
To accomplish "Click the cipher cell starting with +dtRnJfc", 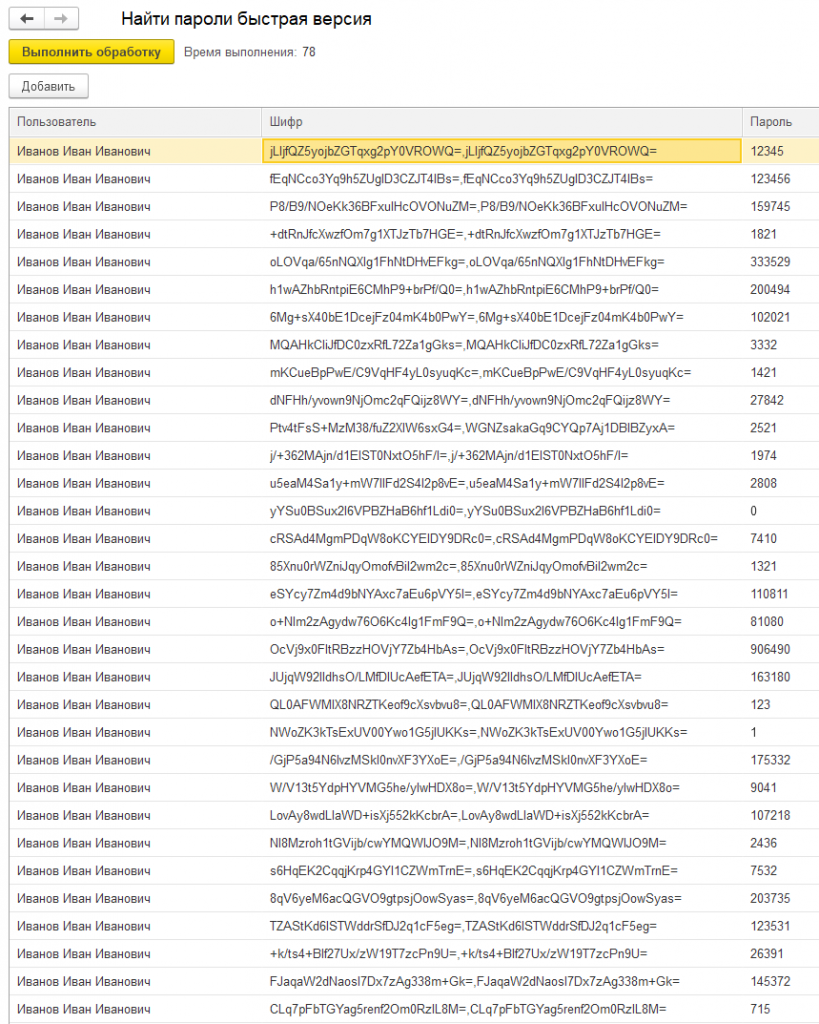I will 465,234.
